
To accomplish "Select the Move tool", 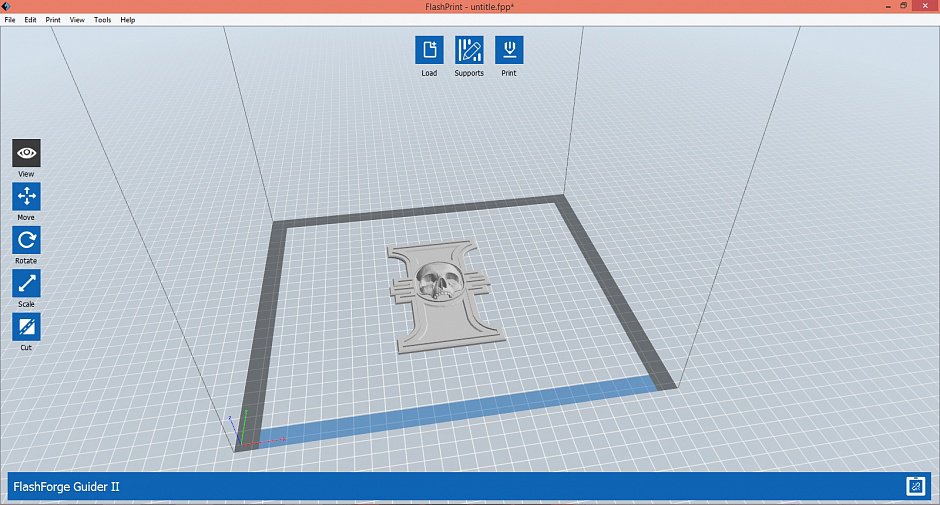I will pos(26,196).
